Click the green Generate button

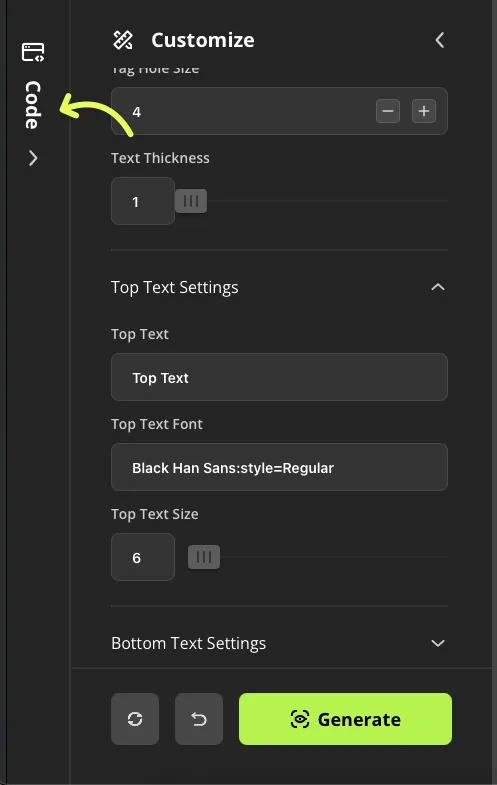(345, 719)
